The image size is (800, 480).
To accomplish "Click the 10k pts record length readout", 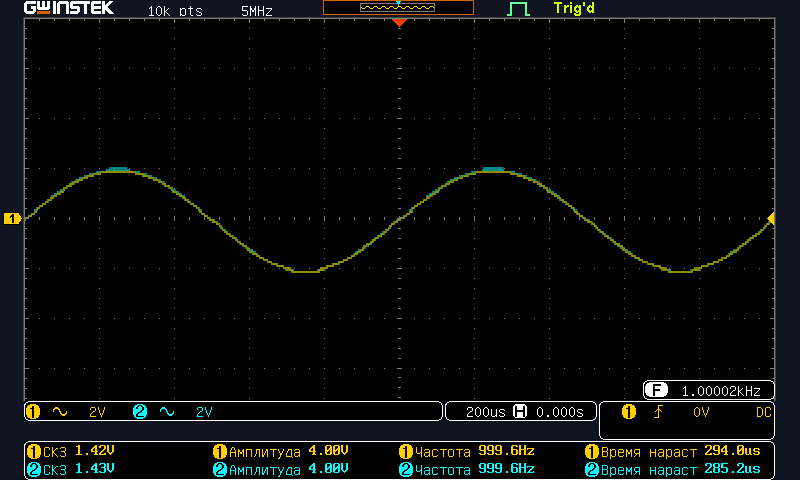I will click(x=175, y=11).
